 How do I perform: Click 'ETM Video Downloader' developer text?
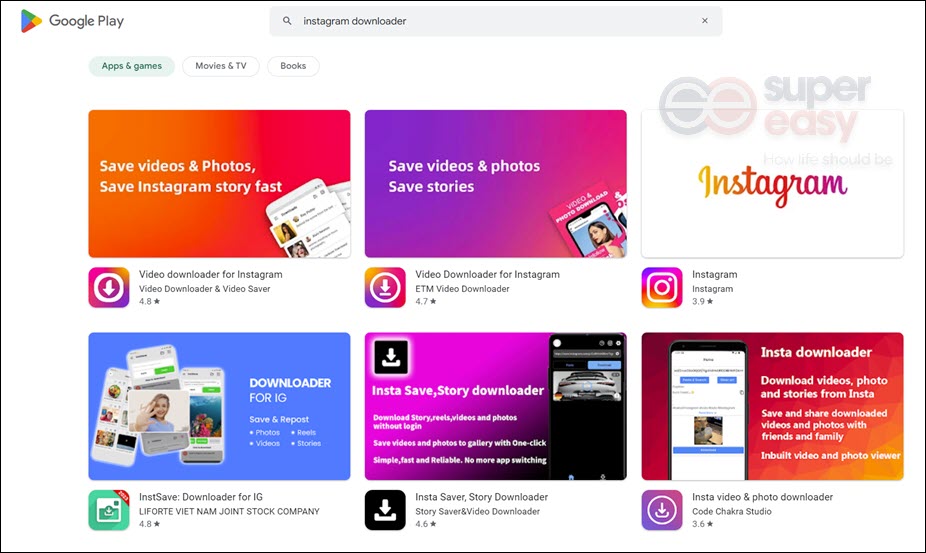[462, 289]
